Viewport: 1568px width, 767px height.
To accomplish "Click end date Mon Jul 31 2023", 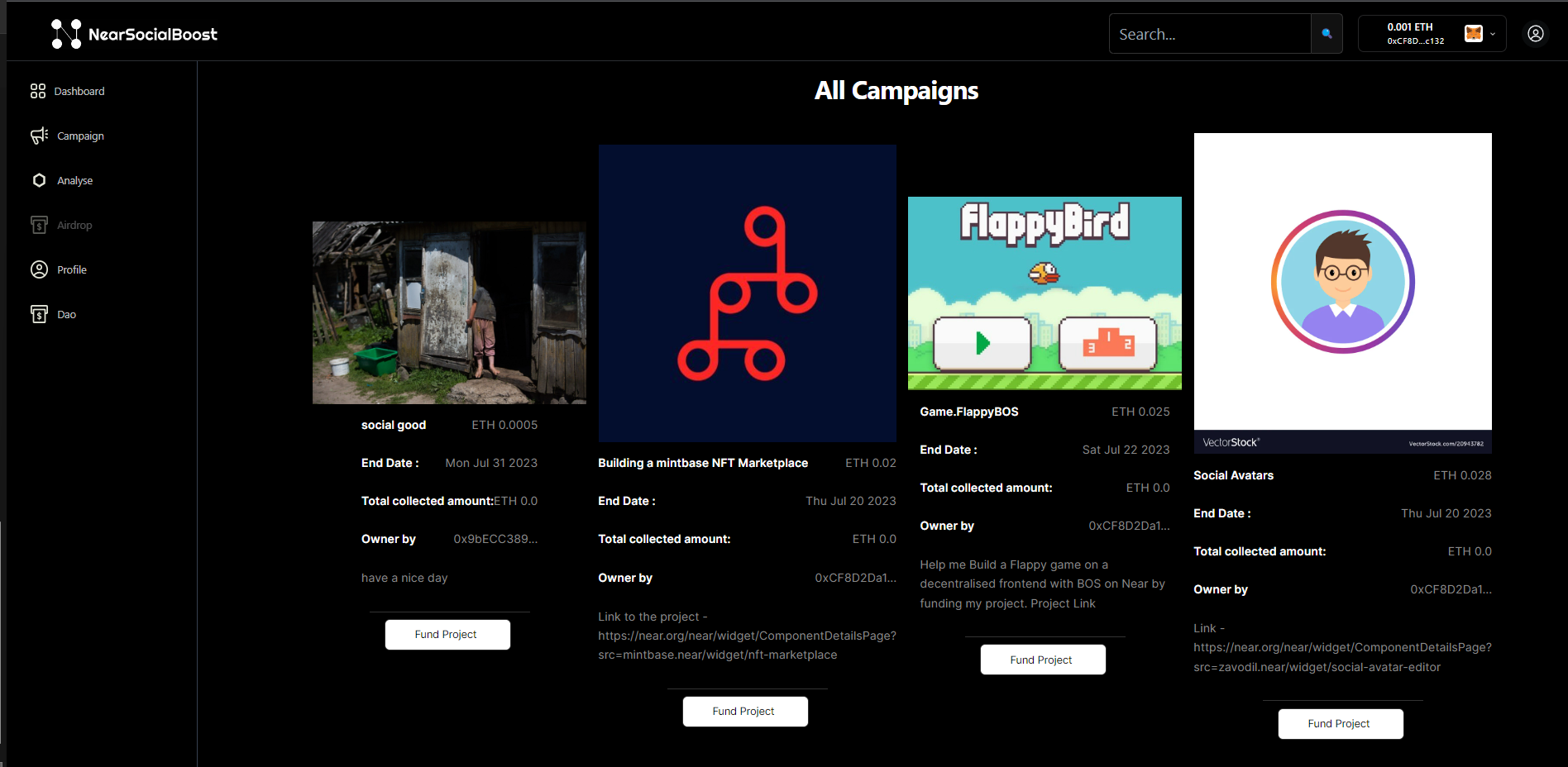I will click(491, 463).
